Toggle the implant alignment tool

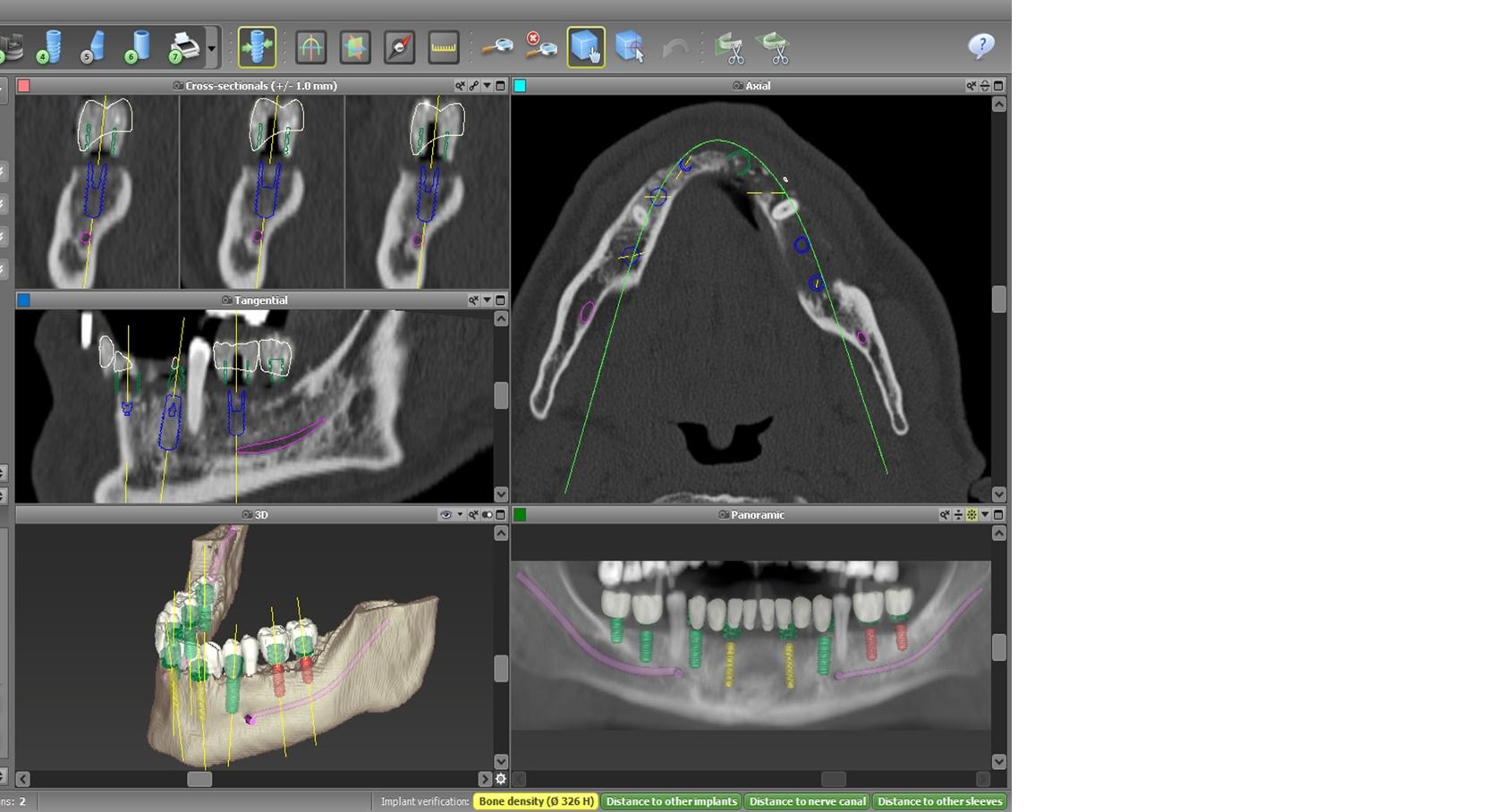[257, 47]
